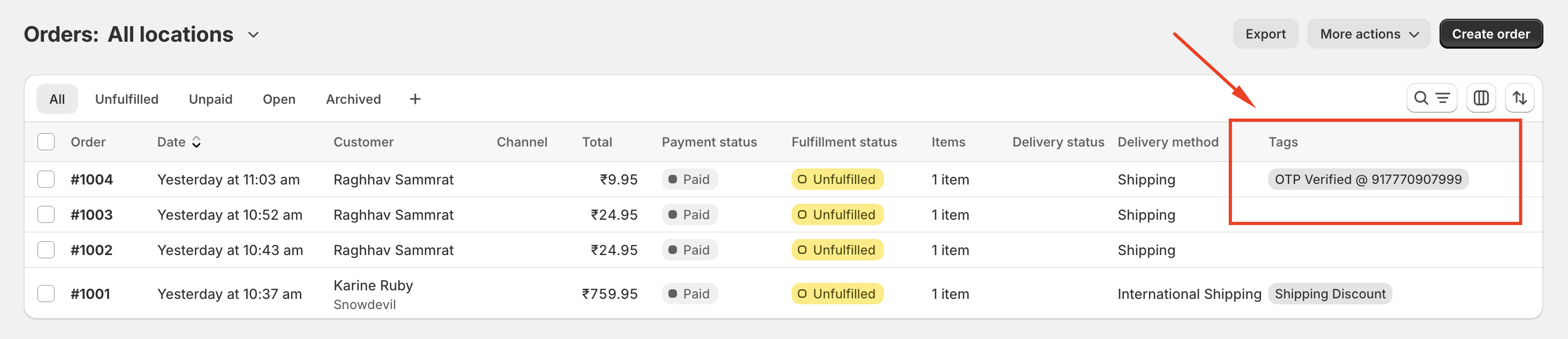
Task: Click the Channel column header
Action: click(522, 142)
